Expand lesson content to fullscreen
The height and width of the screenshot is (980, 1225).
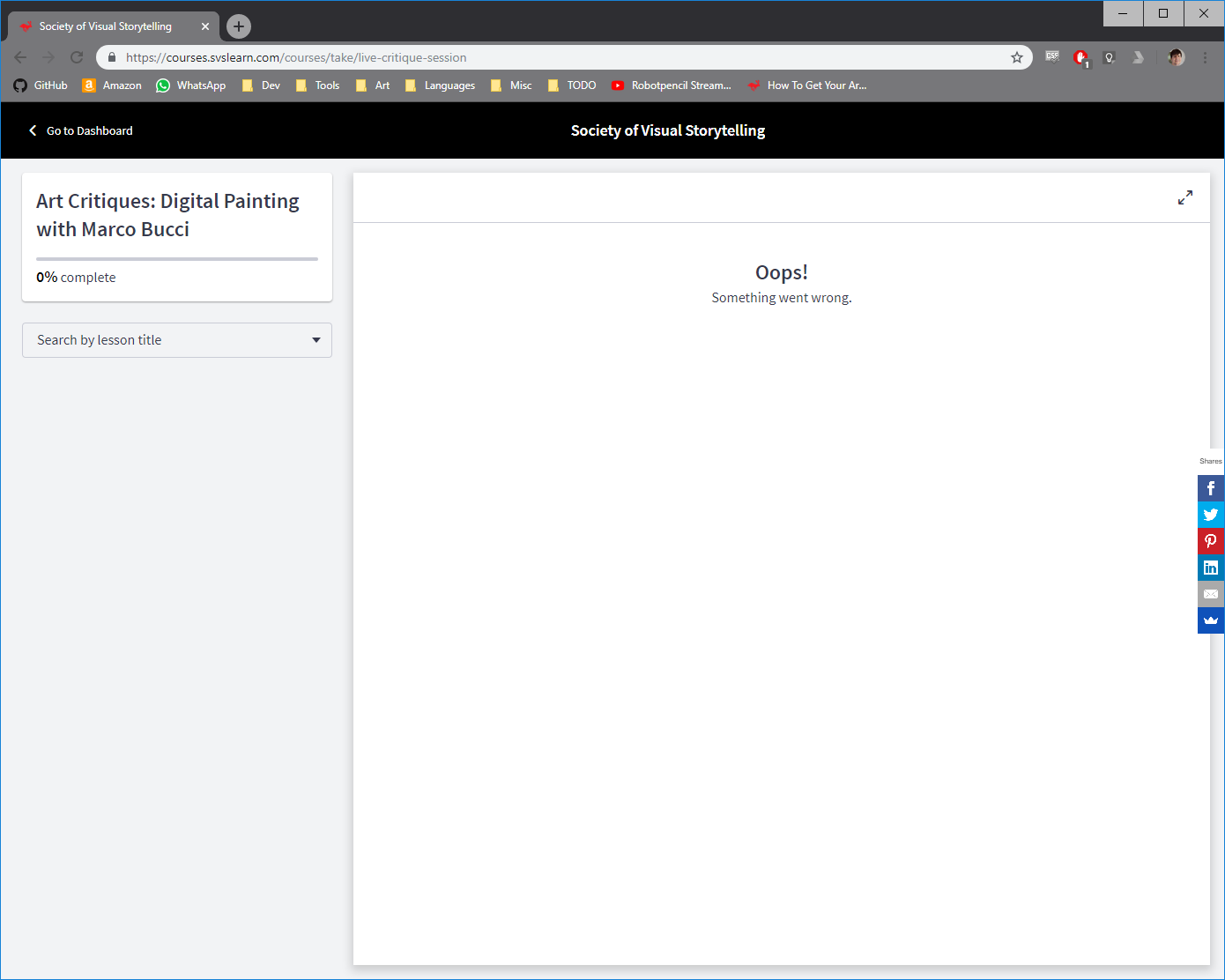tap(1185, 198)
